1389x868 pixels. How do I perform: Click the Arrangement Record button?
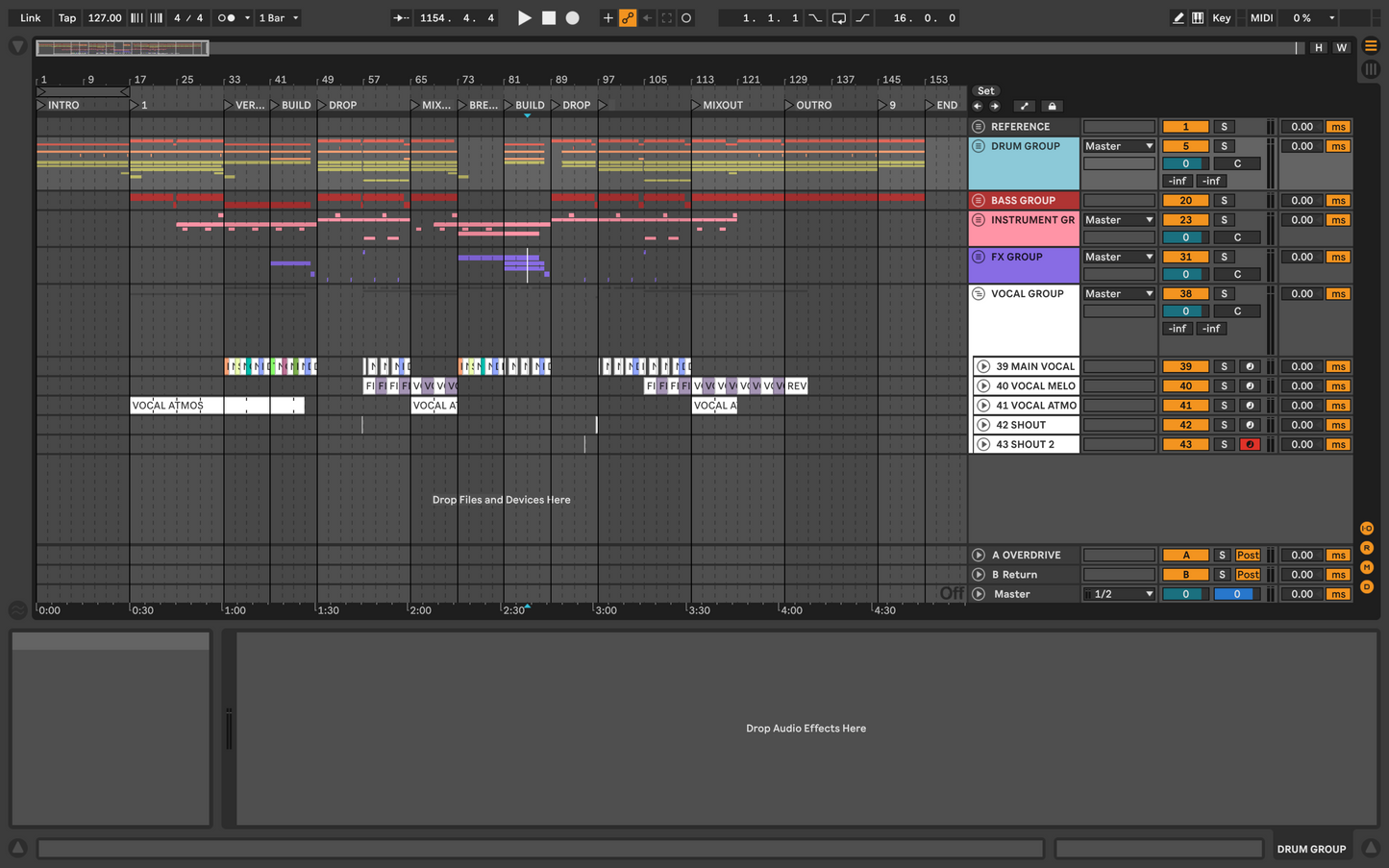(x=573, y=18)
